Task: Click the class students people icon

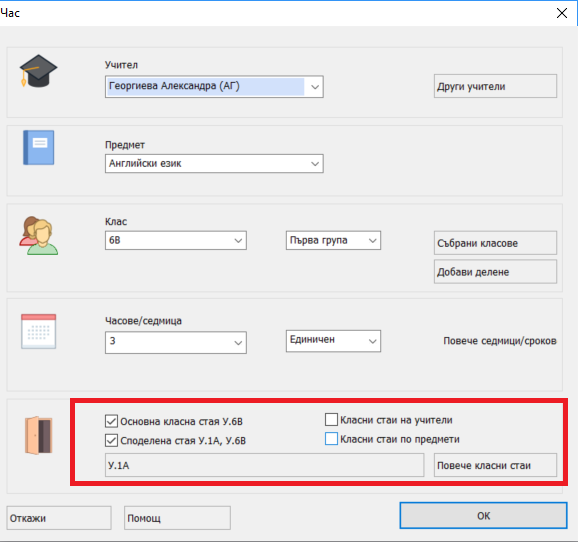Action: pos(39,236)
